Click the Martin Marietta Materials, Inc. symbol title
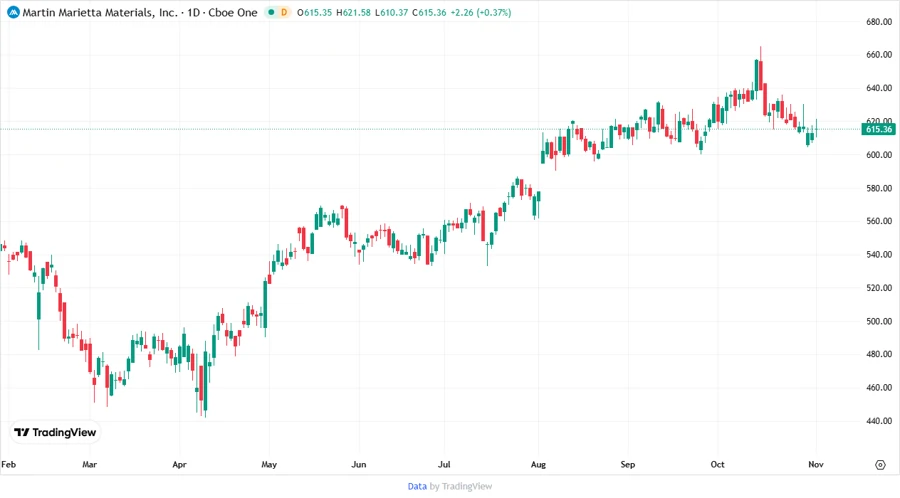 100,12
